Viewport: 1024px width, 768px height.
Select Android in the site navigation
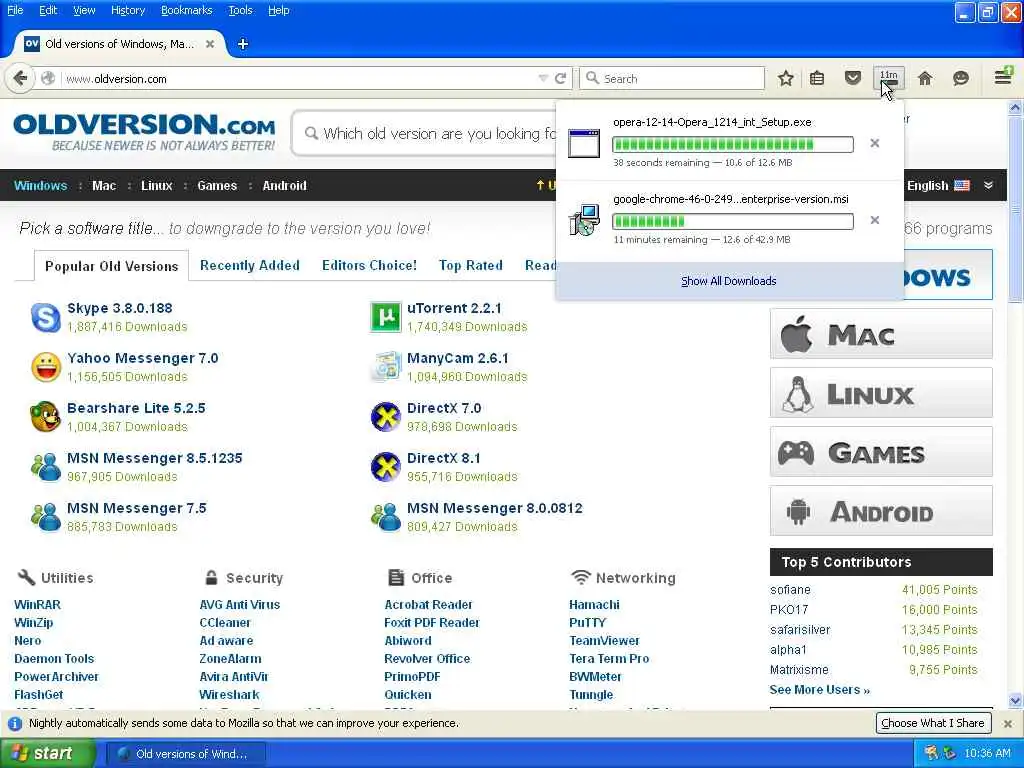coord(284,185)
